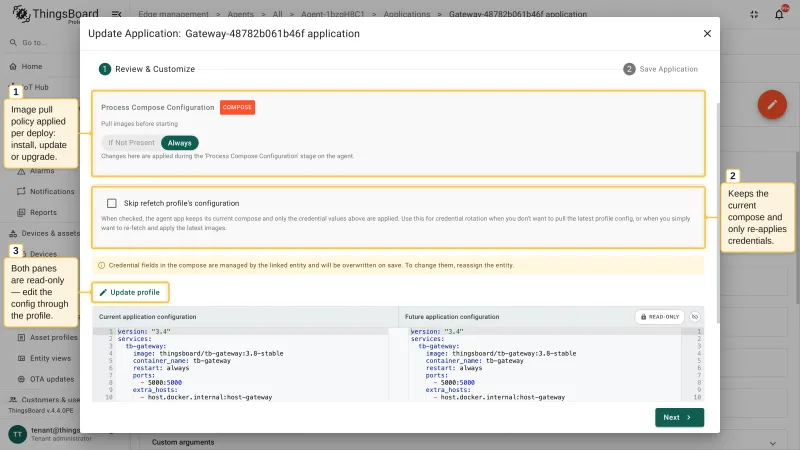Screen dimensions: 800x450
Task: Click the READ-ONLY lock badge
Action: click(x=660, y=317)
